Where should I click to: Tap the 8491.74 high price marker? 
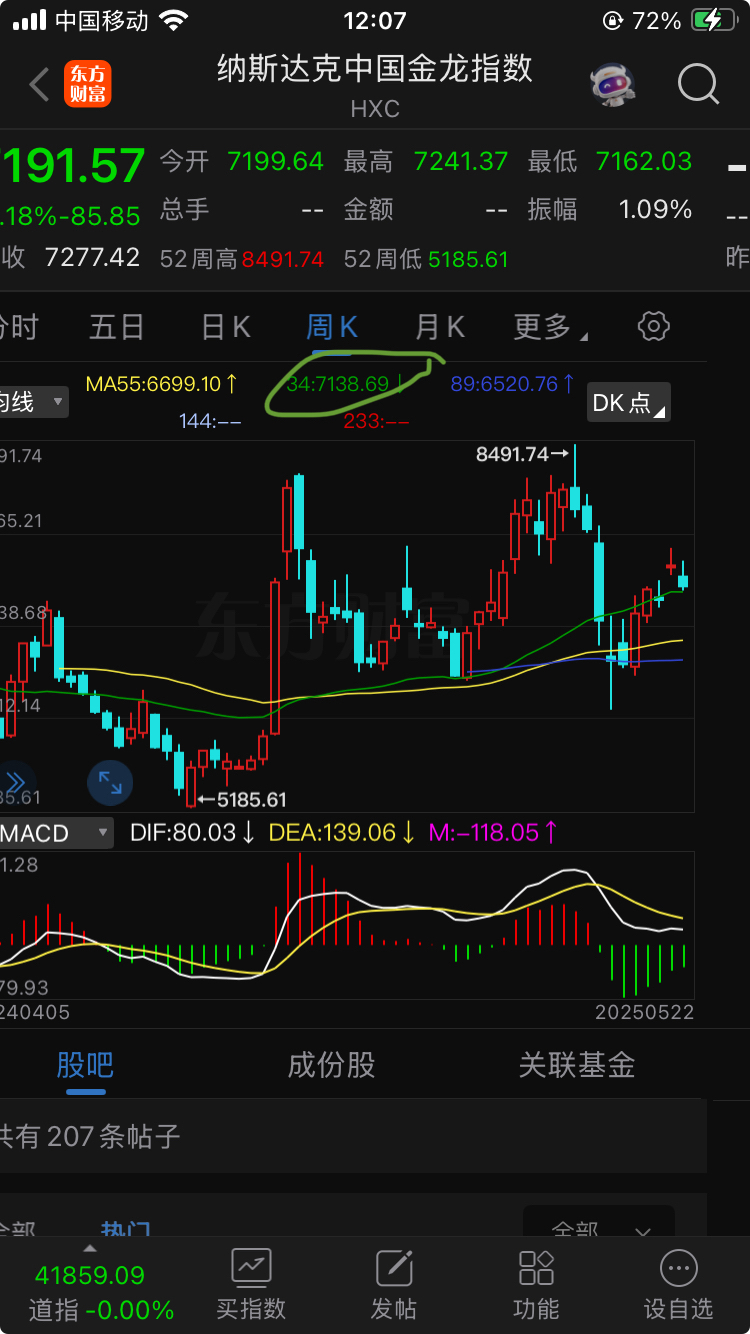[522, 454]
